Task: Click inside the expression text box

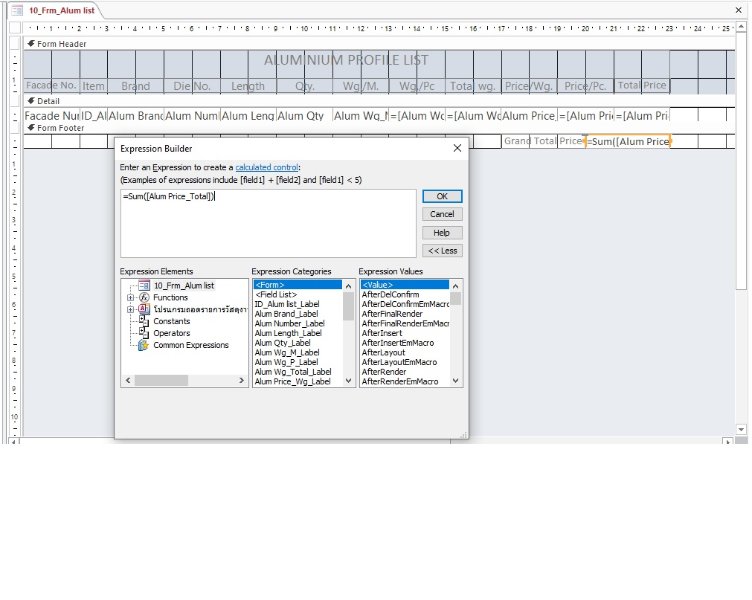Action: point(268,225)
